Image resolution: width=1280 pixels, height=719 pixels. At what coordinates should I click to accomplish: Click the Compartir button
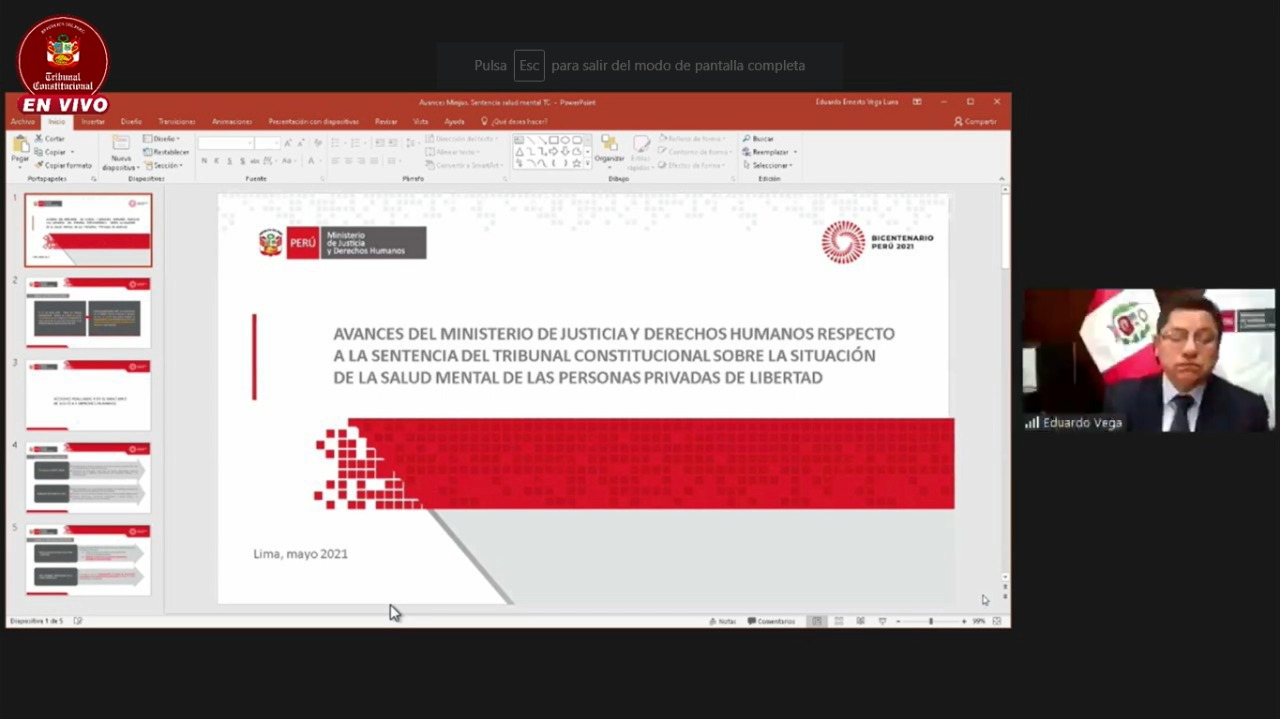pyautogui.click(x=975, y=122)
